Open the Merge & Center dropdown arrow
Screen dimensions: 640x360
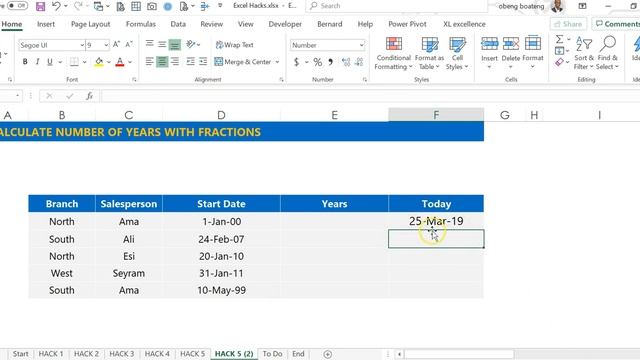278,62
